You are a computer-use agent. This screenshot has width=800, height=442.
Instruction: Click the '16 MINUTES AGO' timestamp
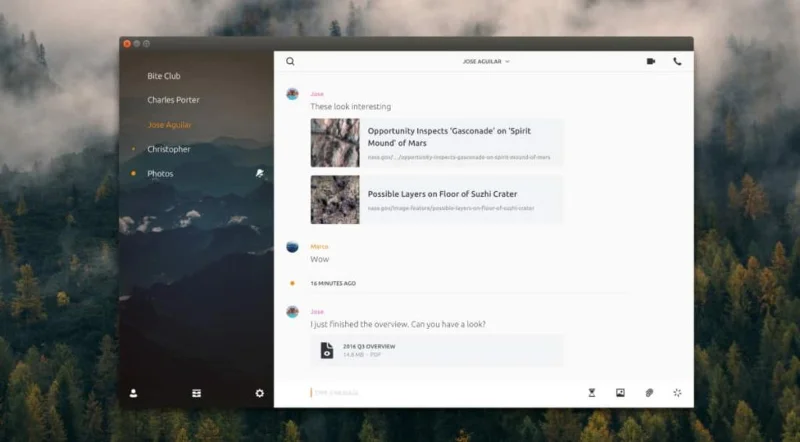pyautogui.click(x=333, y=283)
